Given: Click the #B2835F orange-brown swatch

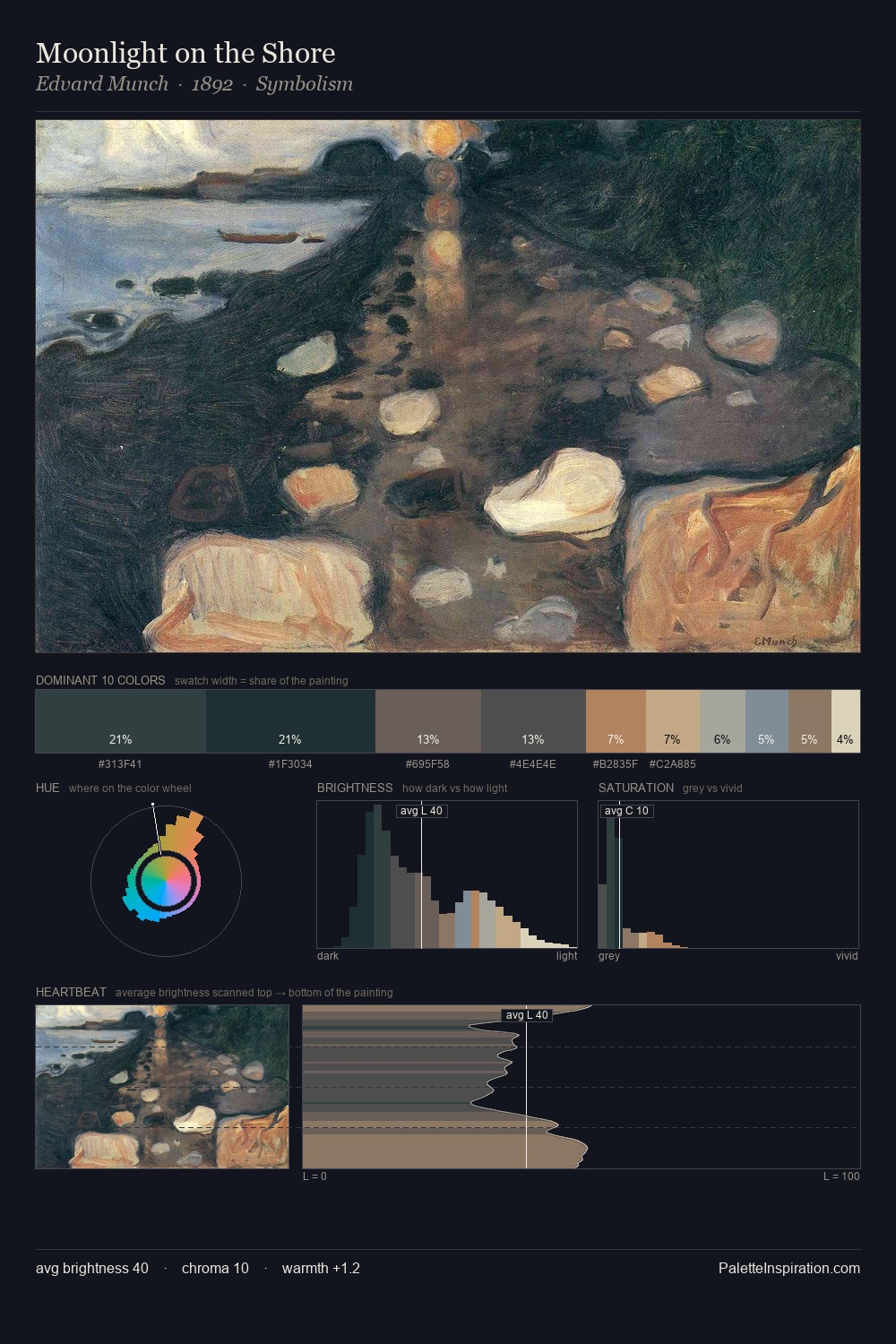Looking at the screenshot, I should (x=616, y=721).
